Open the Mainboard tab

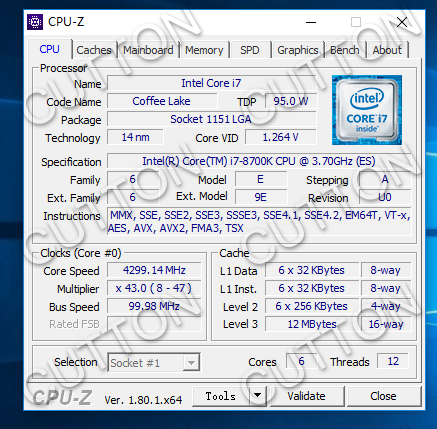tap(148, 50)
